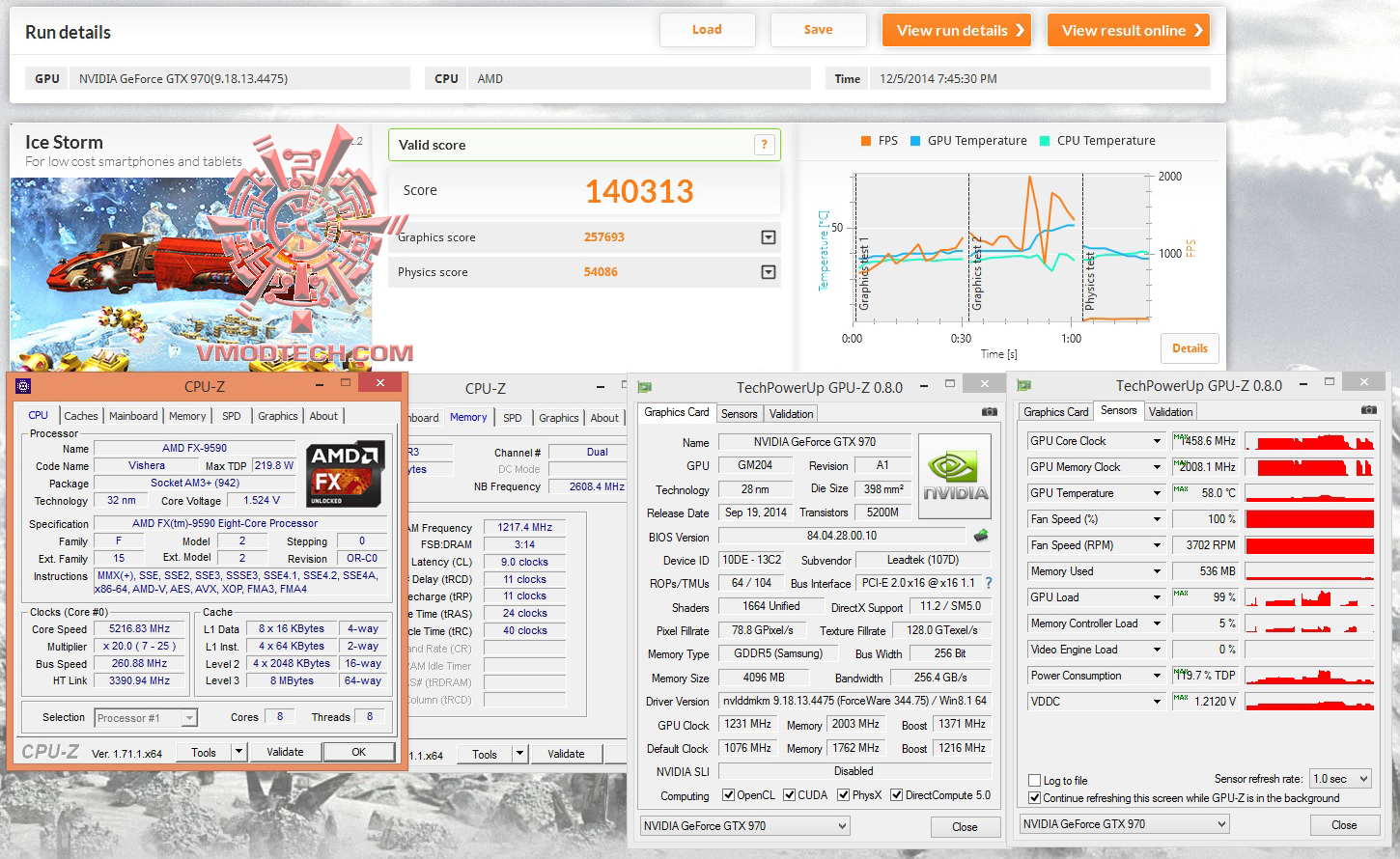Open the Power Consumption sensor dropdown
This screenshot has width=1400, height=859.
click(1157, 676)
